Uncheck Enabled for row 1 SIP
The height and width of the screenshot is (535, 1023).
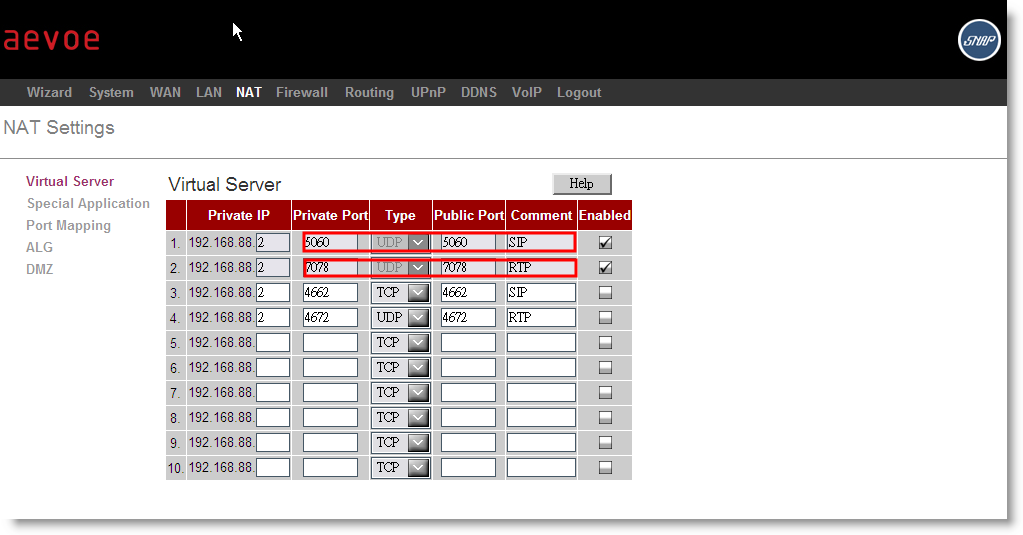point(605,243)
